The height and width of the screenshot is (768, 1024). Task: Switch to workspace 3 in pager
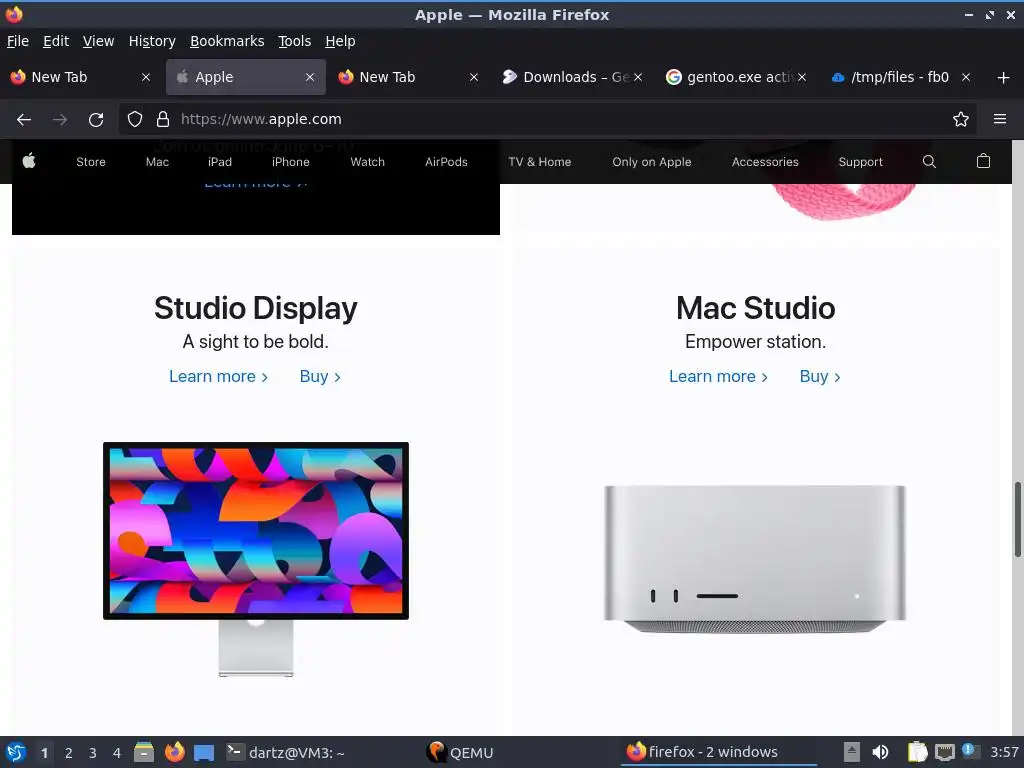tap(93, 753)
